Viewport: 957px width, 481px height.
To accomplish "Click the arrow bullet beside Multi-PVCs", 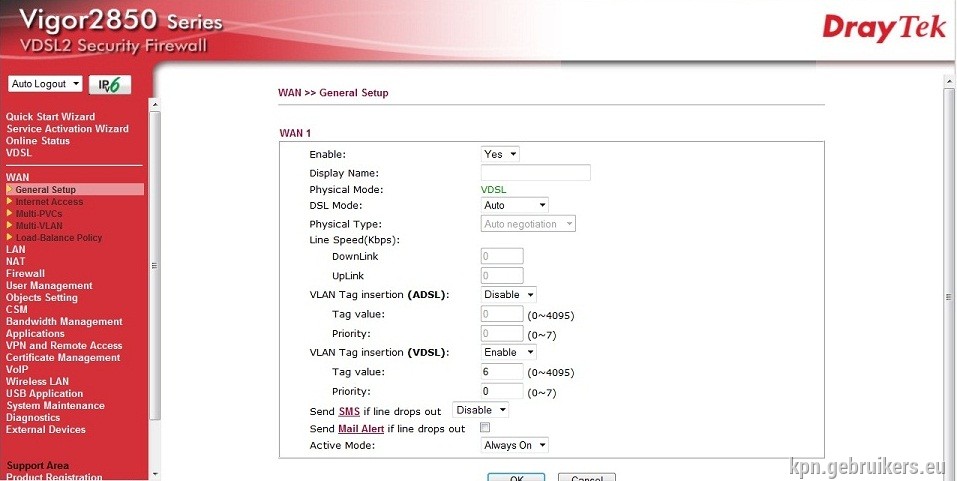I will pos(10,214).
